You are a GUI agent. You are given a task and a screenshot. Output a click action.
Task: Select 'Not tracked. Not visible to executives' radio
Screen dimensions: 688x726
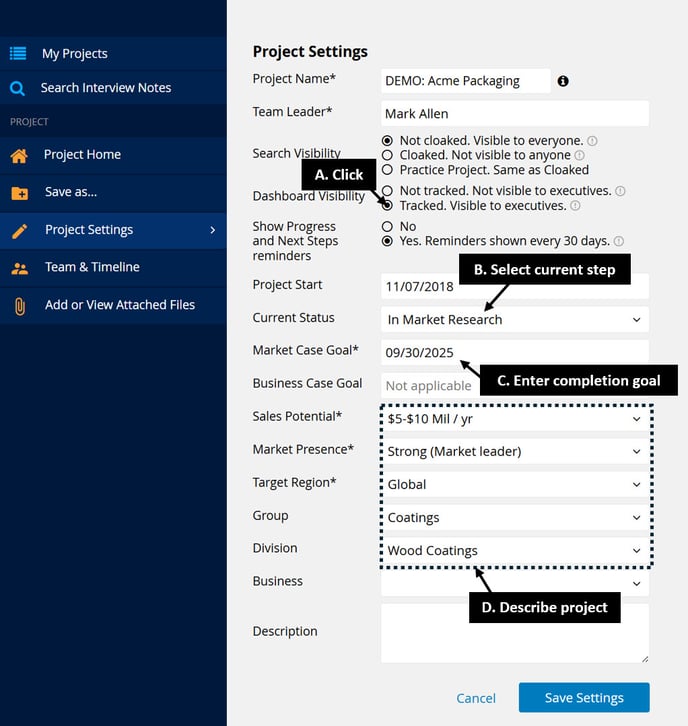click(388, 191)
